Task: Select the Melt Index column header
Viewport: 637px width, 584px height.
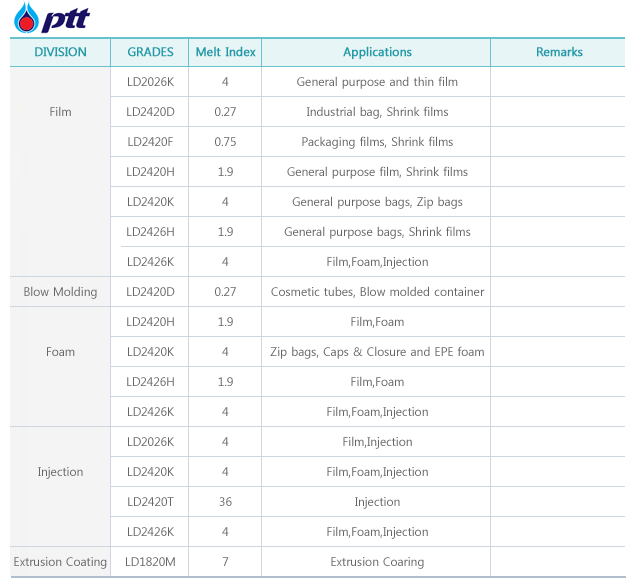Action: pos(225,52)
